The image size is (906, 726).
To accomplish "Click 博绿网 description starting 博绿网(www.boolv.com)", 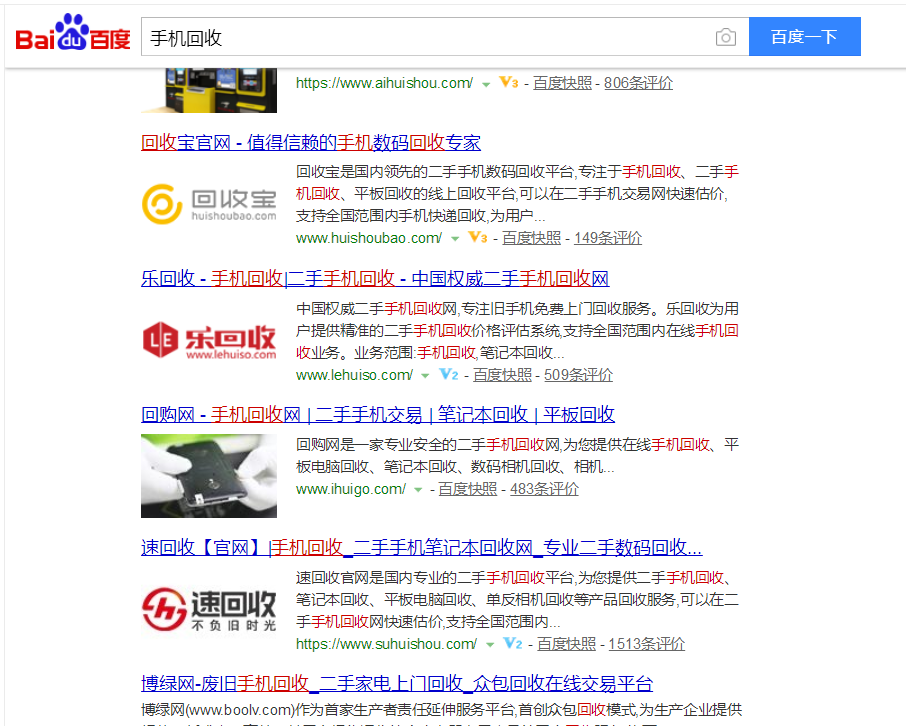I will pyautogui.click(x=441, y=714).
